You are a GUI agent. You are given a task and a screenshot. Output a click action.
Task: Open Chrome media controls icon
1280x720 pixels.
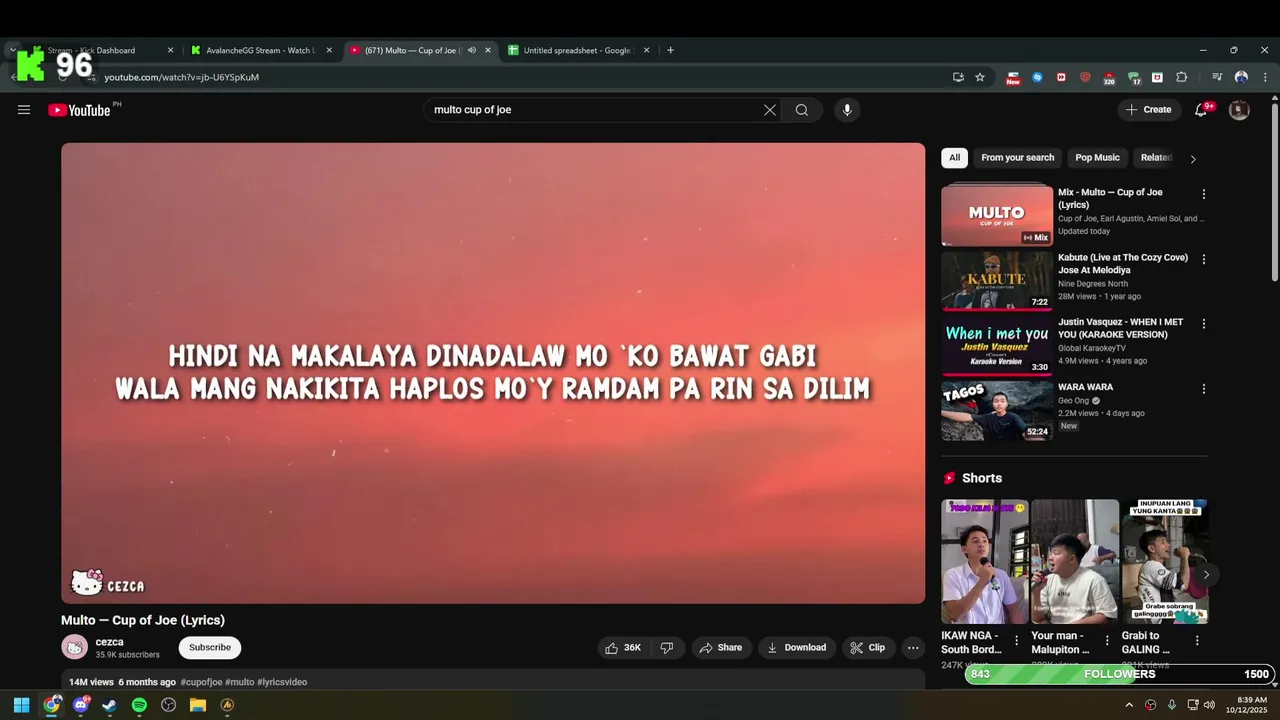coord(1217,77)
